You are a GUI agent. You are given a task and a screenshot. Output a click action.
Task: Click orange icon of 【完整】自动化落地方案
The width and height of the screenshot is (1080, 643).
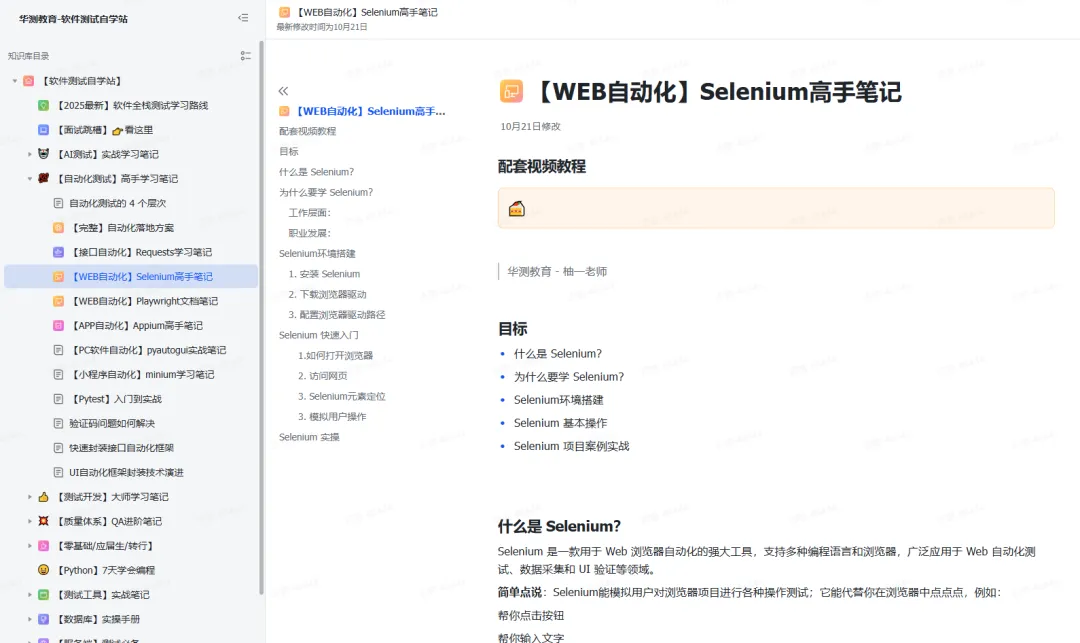tap(59, 227)
